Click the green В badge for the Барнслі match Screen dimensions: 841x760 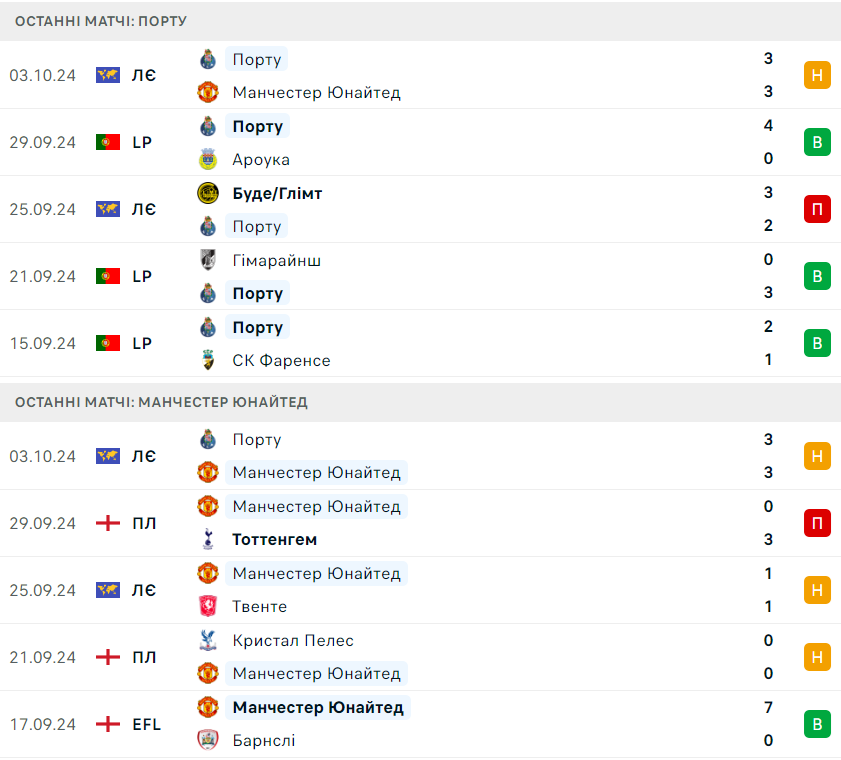point(817,724)
